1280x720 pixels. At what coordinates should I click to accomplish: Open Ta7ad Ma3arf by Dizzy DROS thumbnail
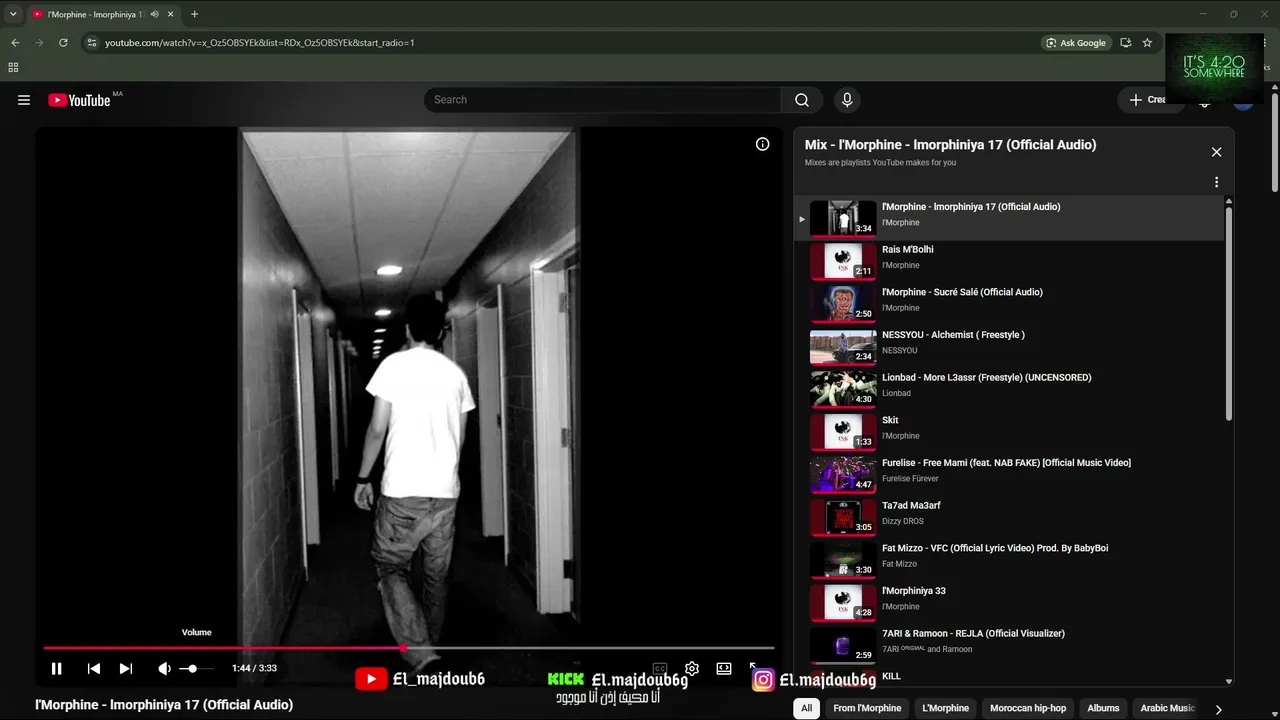tap(843, 517)
